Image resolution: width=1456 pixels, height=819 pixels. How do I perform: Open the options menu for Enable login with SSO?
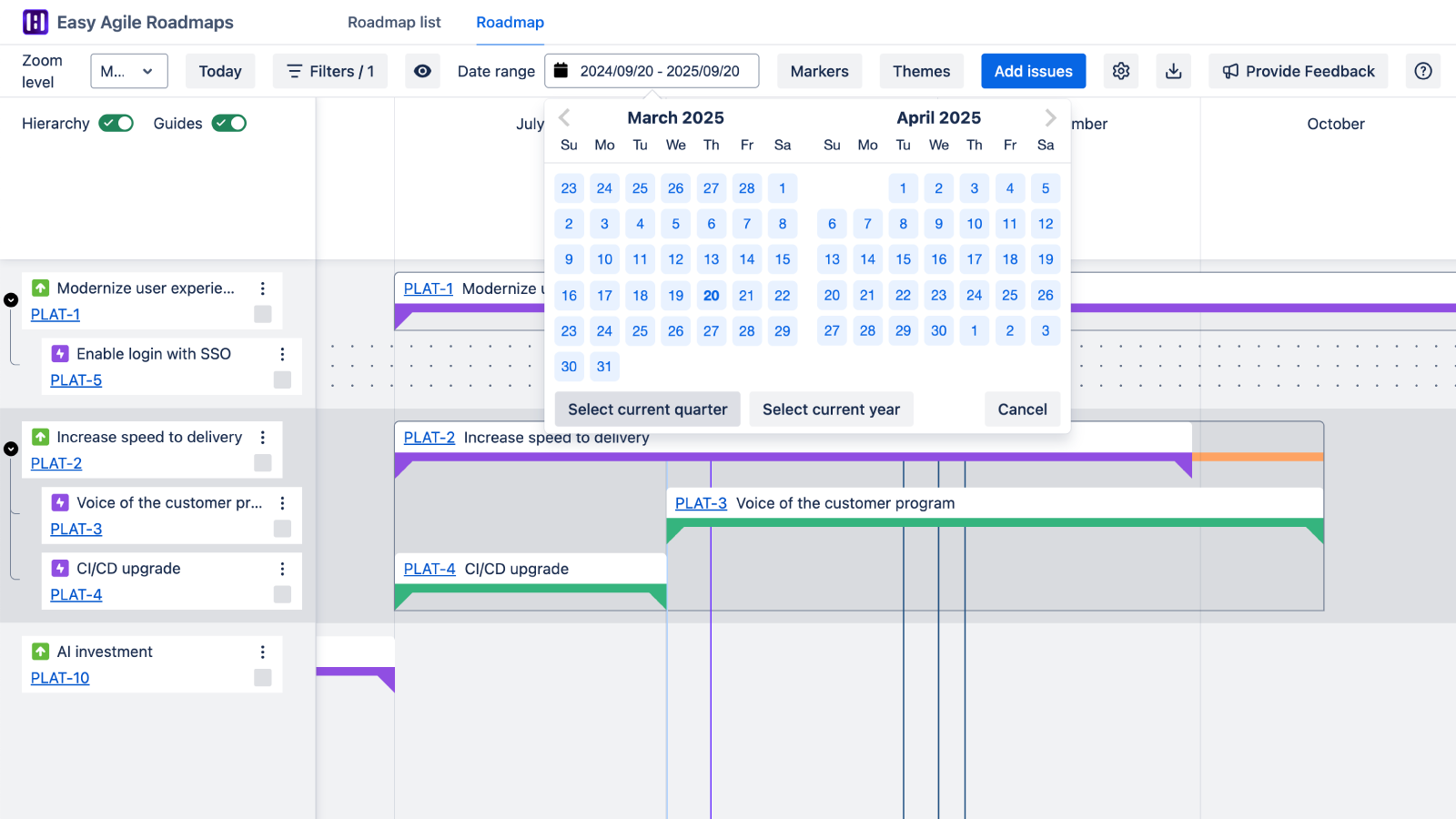[282, 354]
